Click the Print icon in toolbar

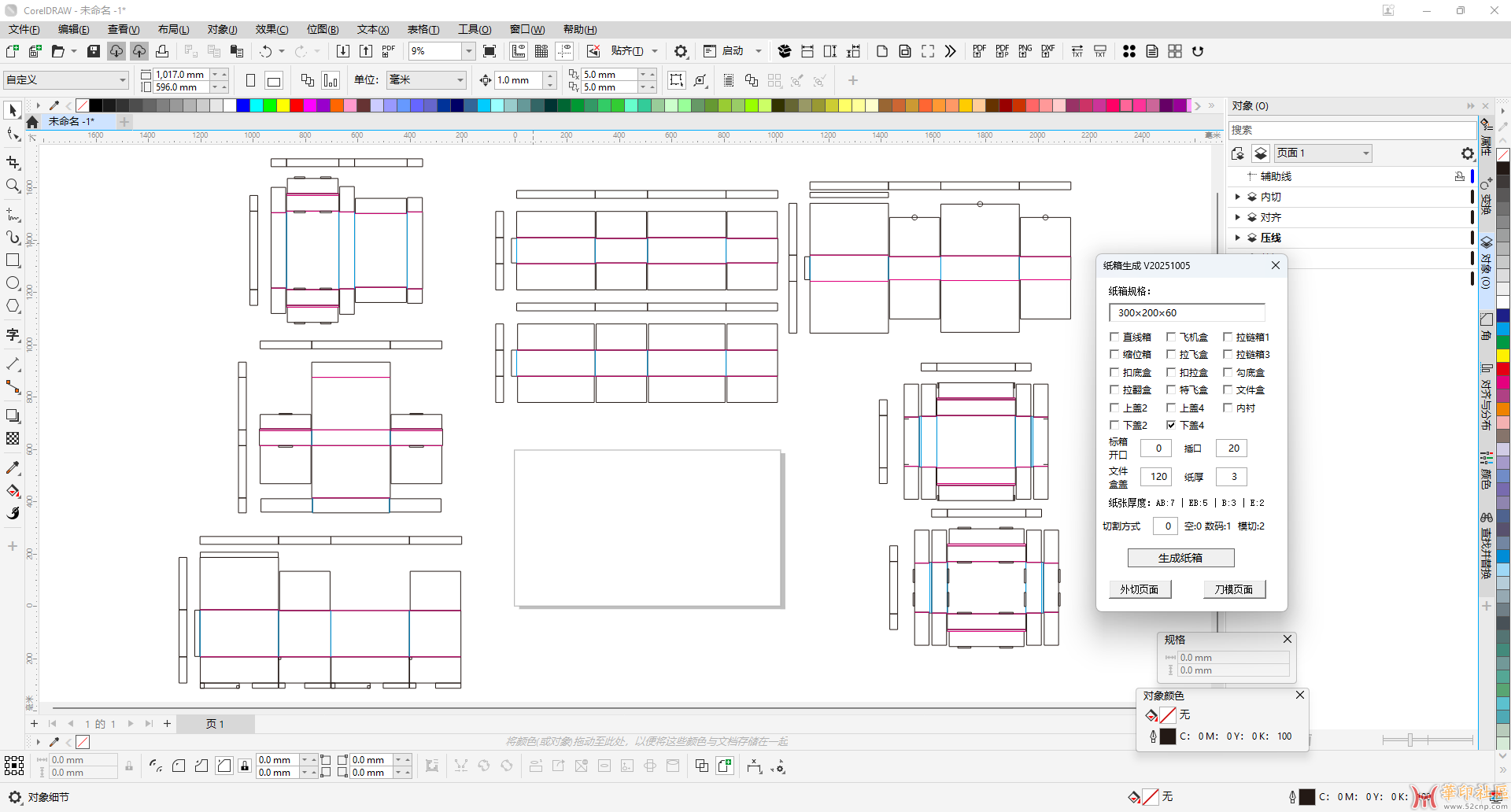[162, 51]
